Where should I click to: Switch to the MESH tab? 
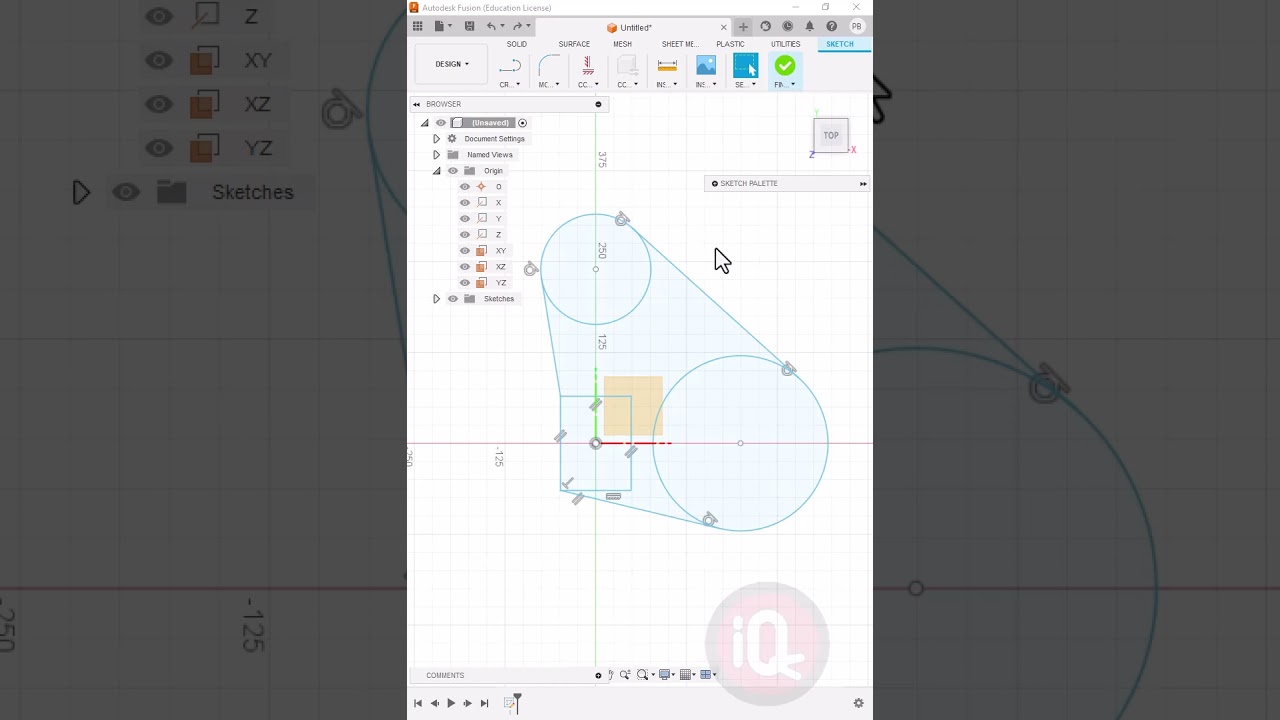[623, 44]
